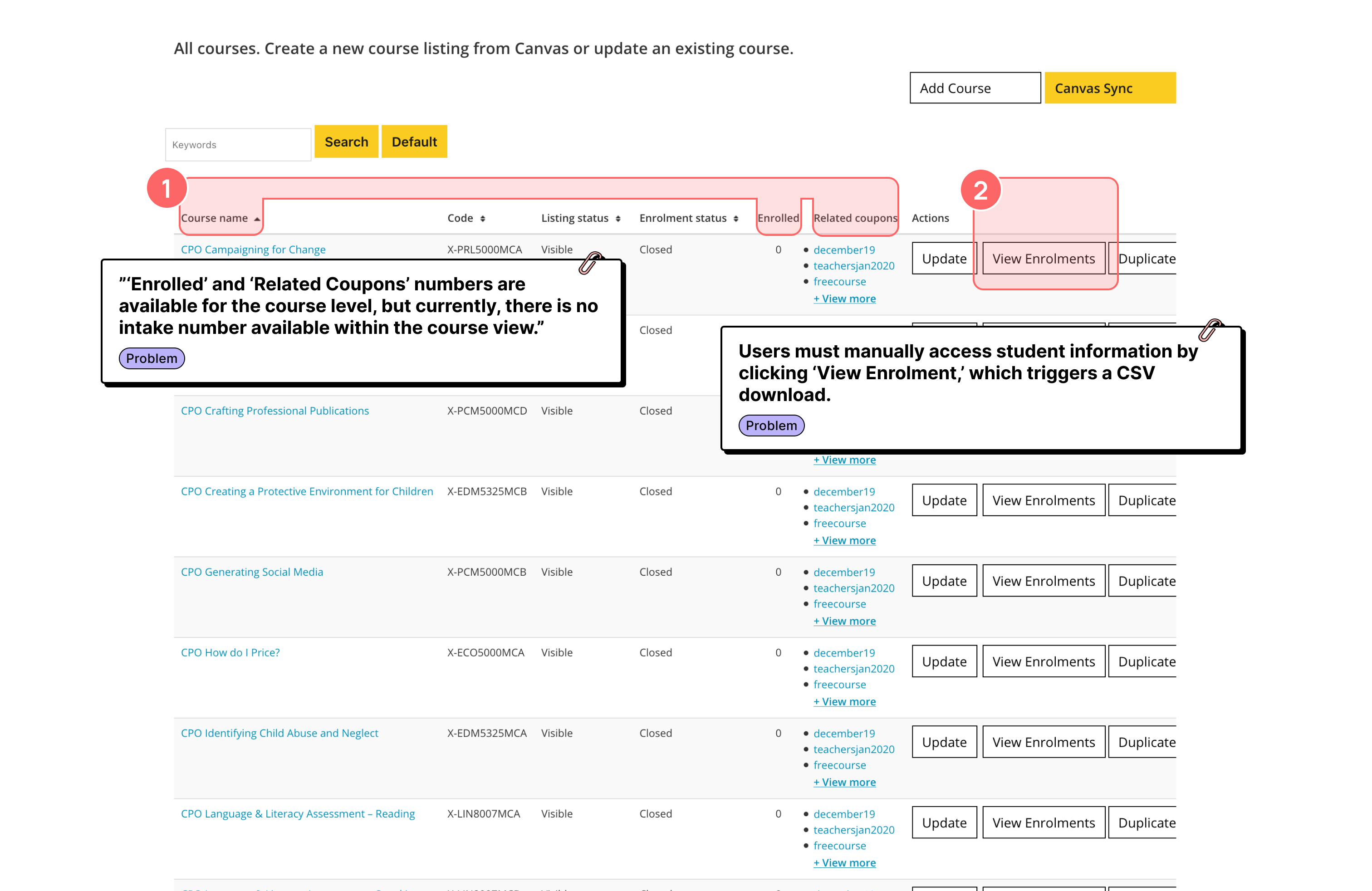Open teachersjan2020 coupon for Language & Literacy course
The height and width of the screenshot is (891, 1372).
[853, 830]
